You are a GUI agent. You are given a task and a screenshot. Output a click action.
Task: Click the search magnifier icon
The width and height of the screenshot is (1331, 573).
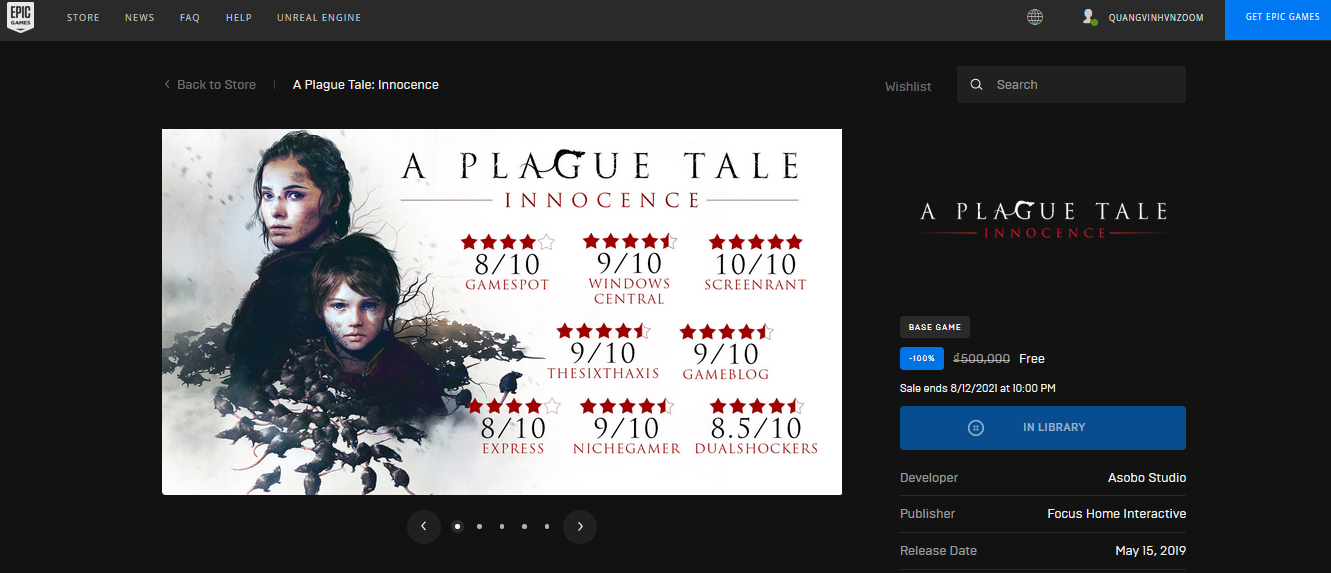point(977,85)
